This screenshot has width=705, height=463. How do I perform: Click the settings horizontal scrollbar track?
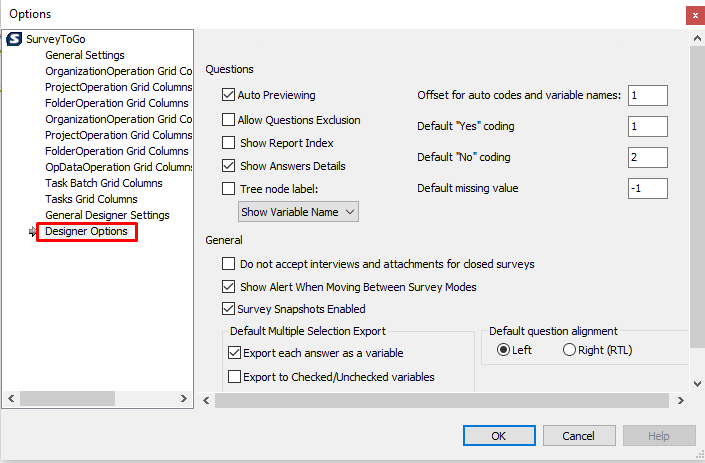pyautogui.click(x=442, y=401)
